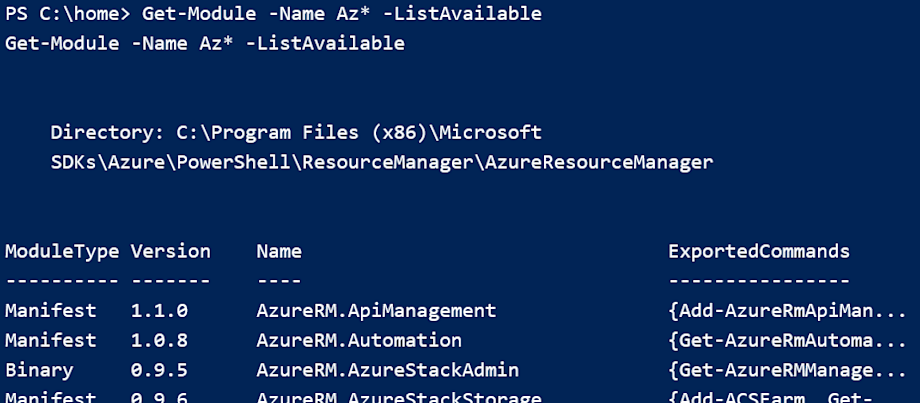This screenshot has height=403, width=920.
Task: Click the AzureRM.AzureStackAdmin module name
Action: tap(387, 370)
